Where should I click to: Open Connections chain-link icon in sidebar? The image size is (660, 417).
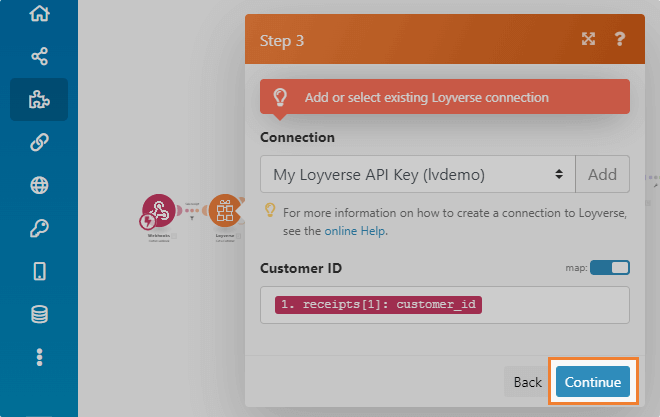coord(39,142)
